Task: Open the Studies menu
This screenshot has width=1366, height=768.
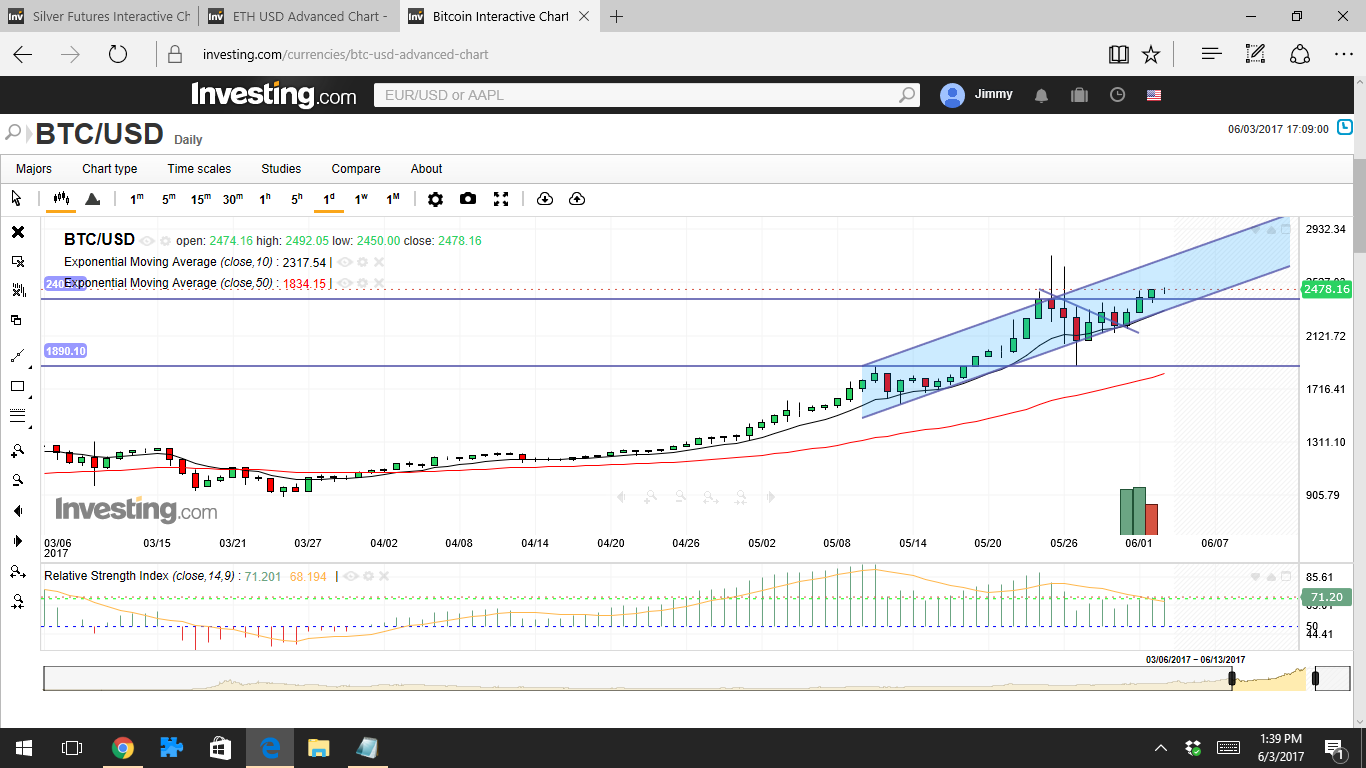Action: (x=281, y=169)
